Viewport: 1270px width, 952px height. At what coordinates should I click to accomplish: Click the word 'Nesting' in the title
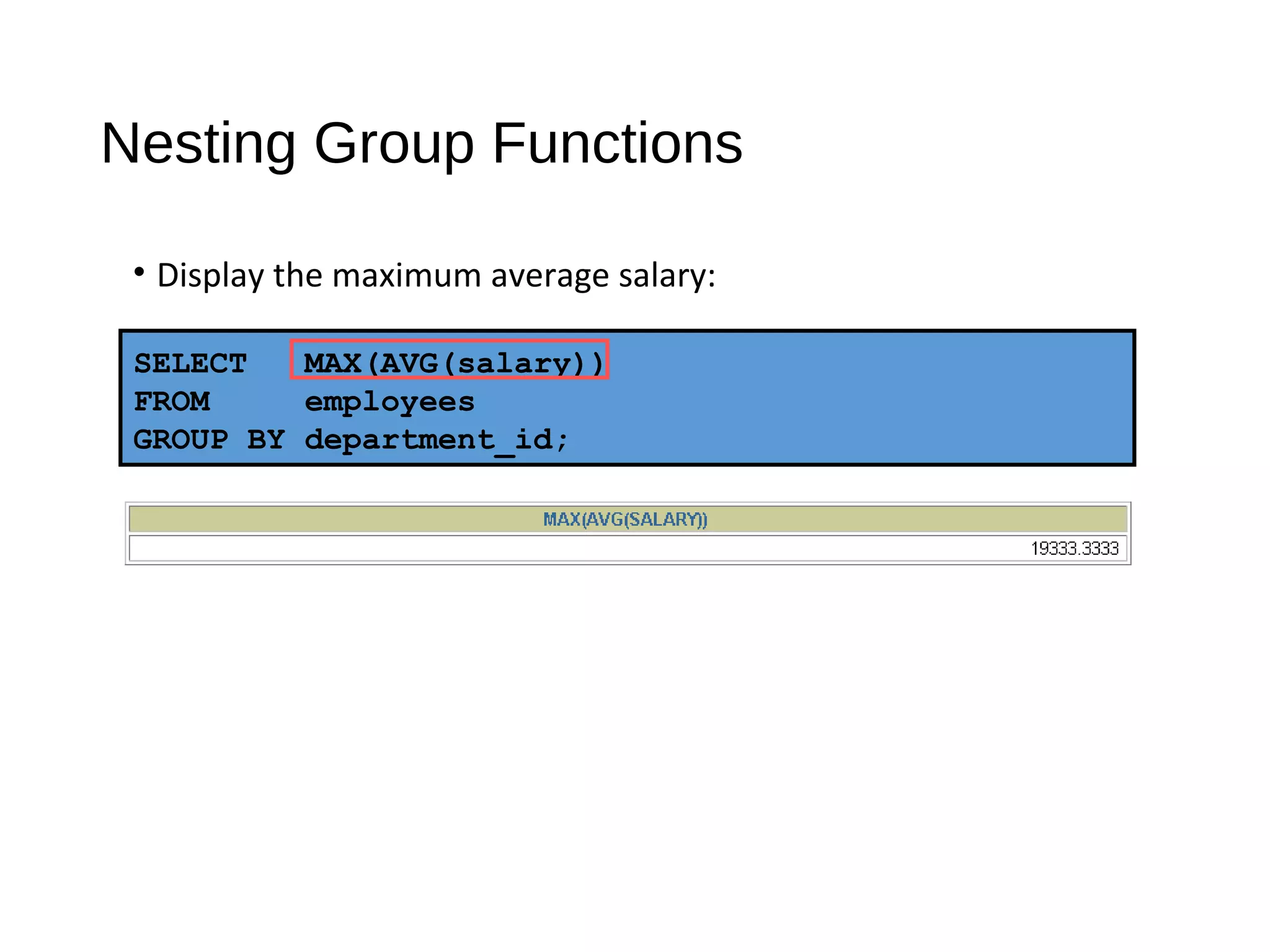click(x=198, y=144)
